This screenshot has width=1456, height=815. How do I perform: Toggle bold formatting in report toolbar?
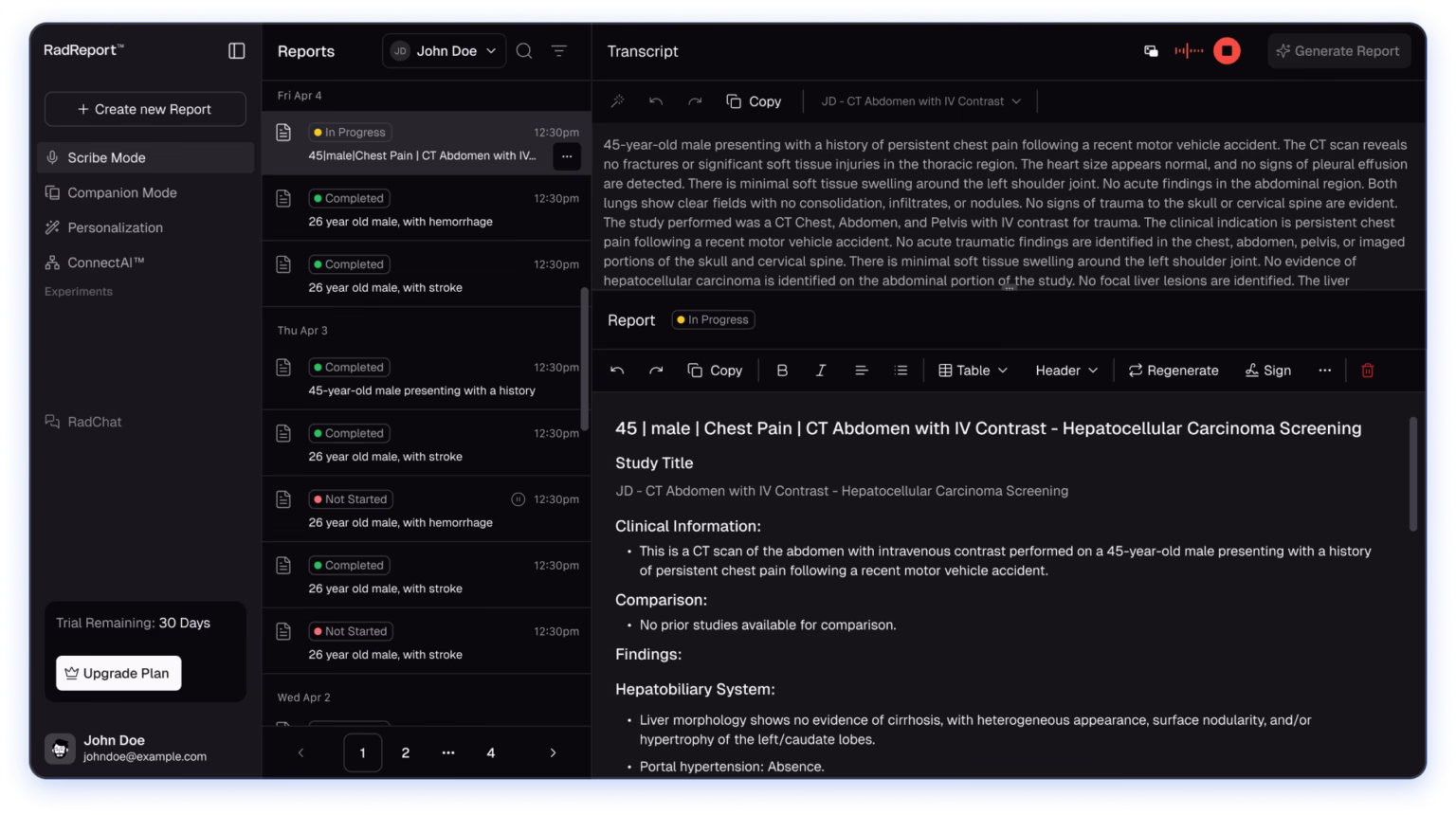(782, 371)
